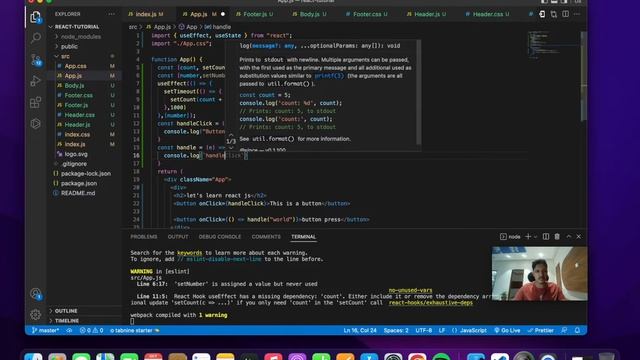Change UTF-8 encoding in status bar

[x=424, y=330]
